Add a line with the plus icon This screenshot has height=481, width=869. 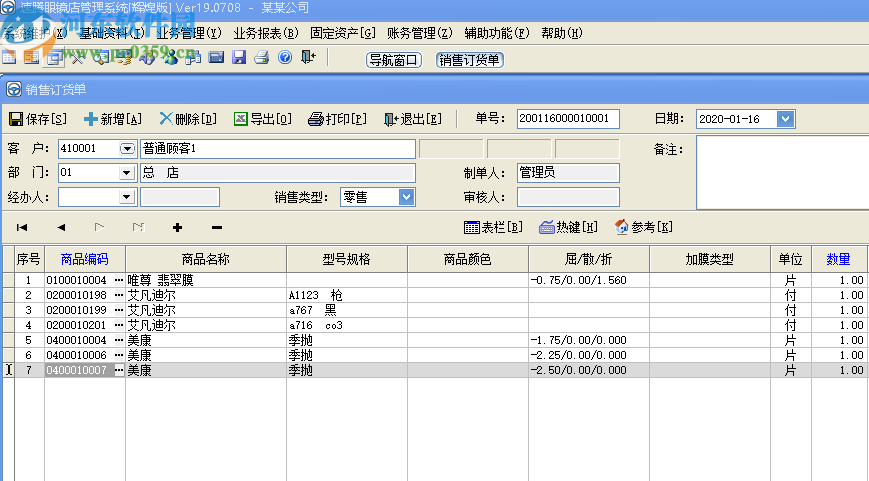coord(177,227)
